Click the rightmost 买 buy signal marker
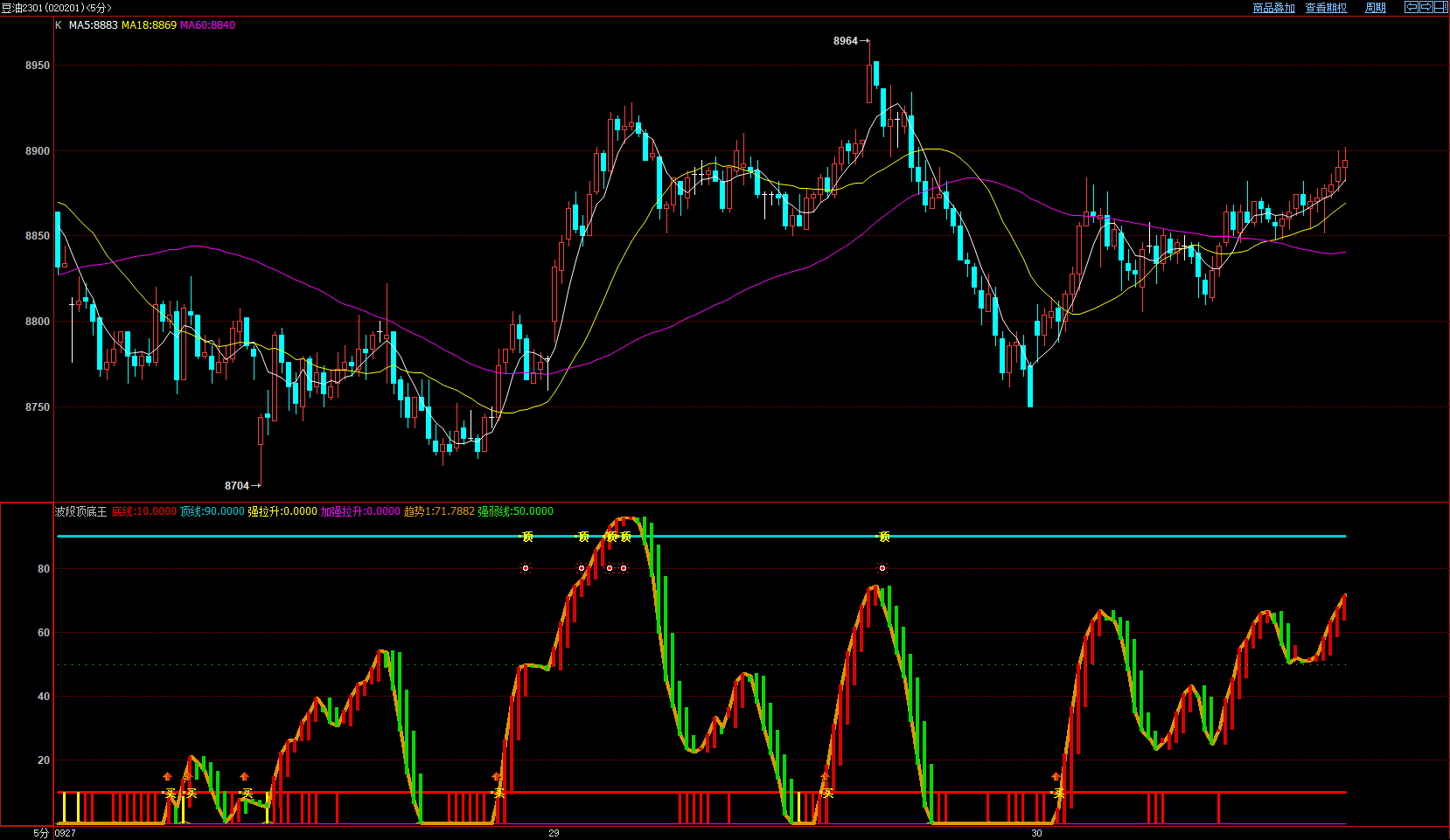Image resolution: width=1450 pixels, height=840 pixels. click(x=1058, y=794)
